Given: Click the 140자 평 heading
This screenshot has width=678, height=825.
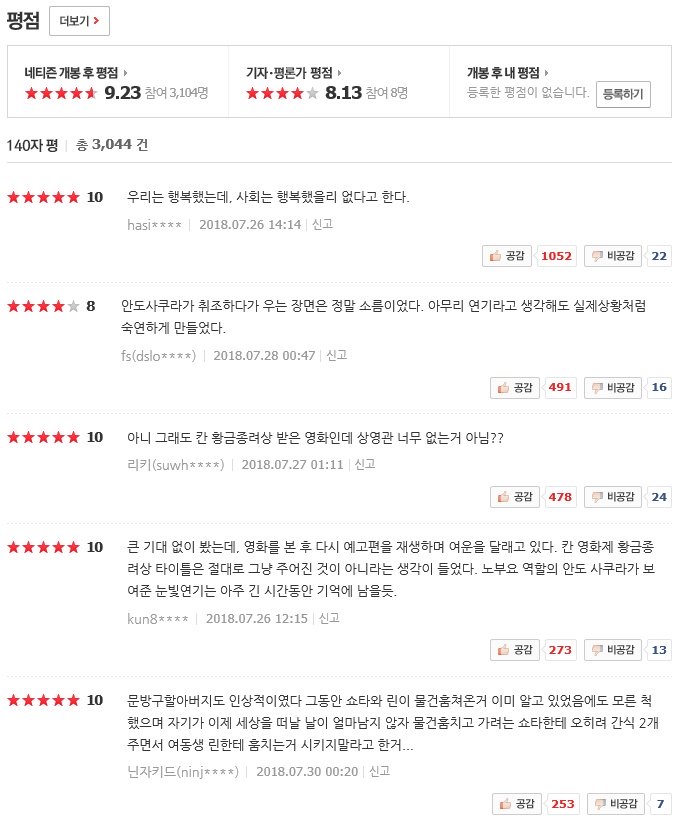Looking at the screenshot, I should pos(32,145).
